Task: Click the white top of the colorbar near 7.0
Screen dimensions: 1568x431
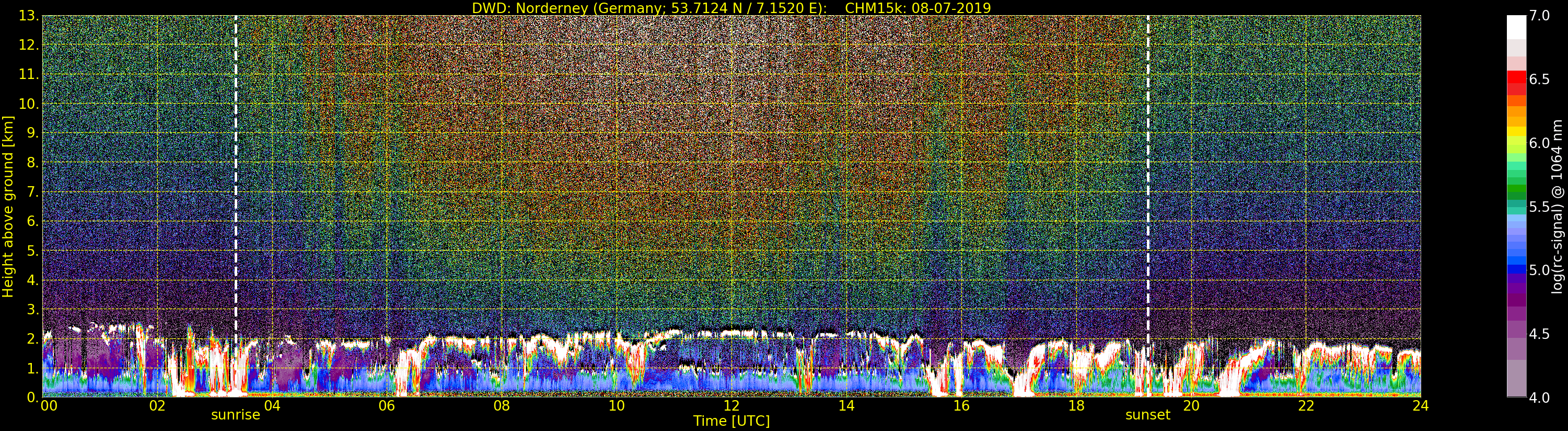Action: 1516,27
